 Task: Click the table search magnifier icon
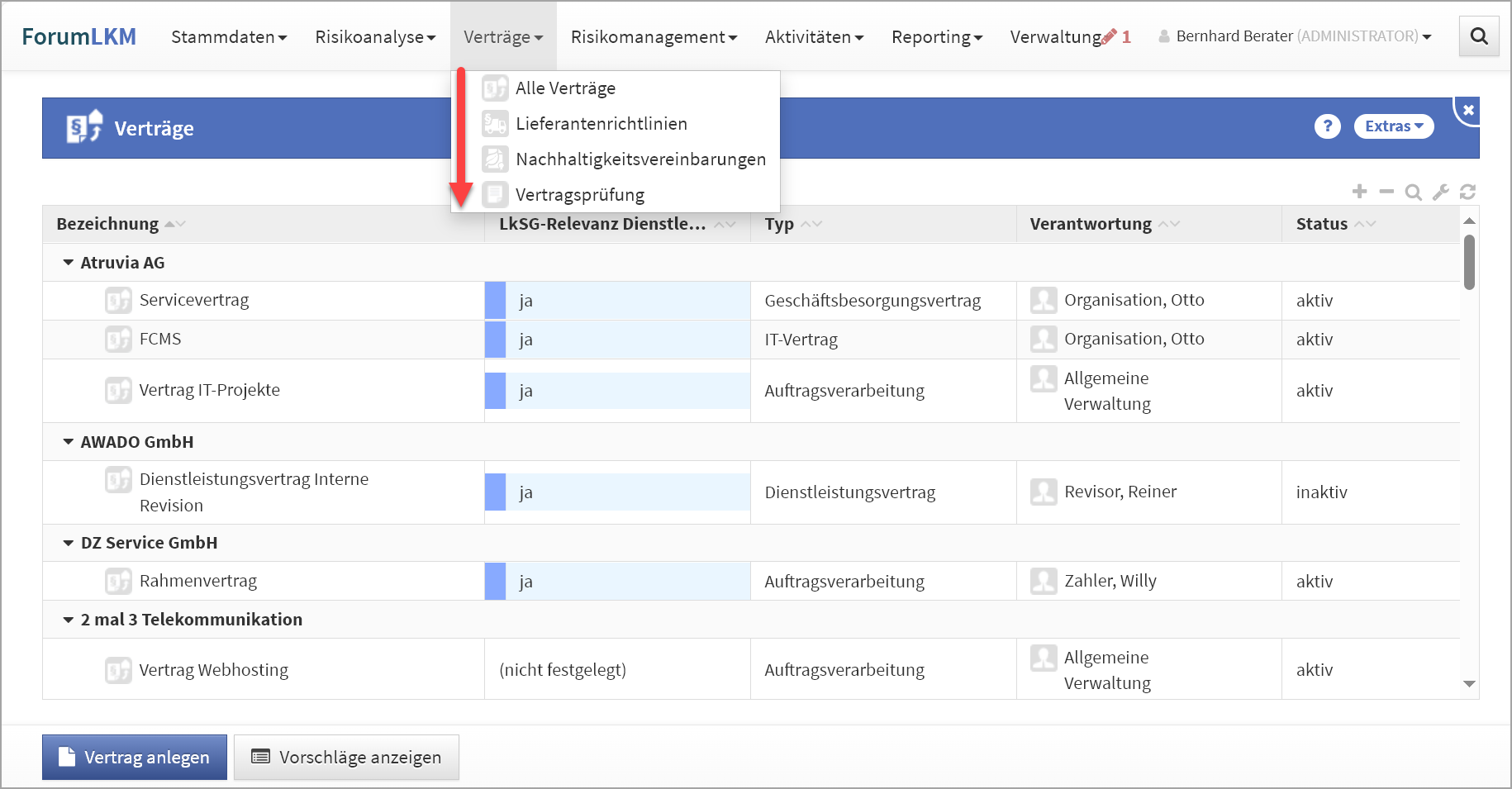pos(1414,192)
